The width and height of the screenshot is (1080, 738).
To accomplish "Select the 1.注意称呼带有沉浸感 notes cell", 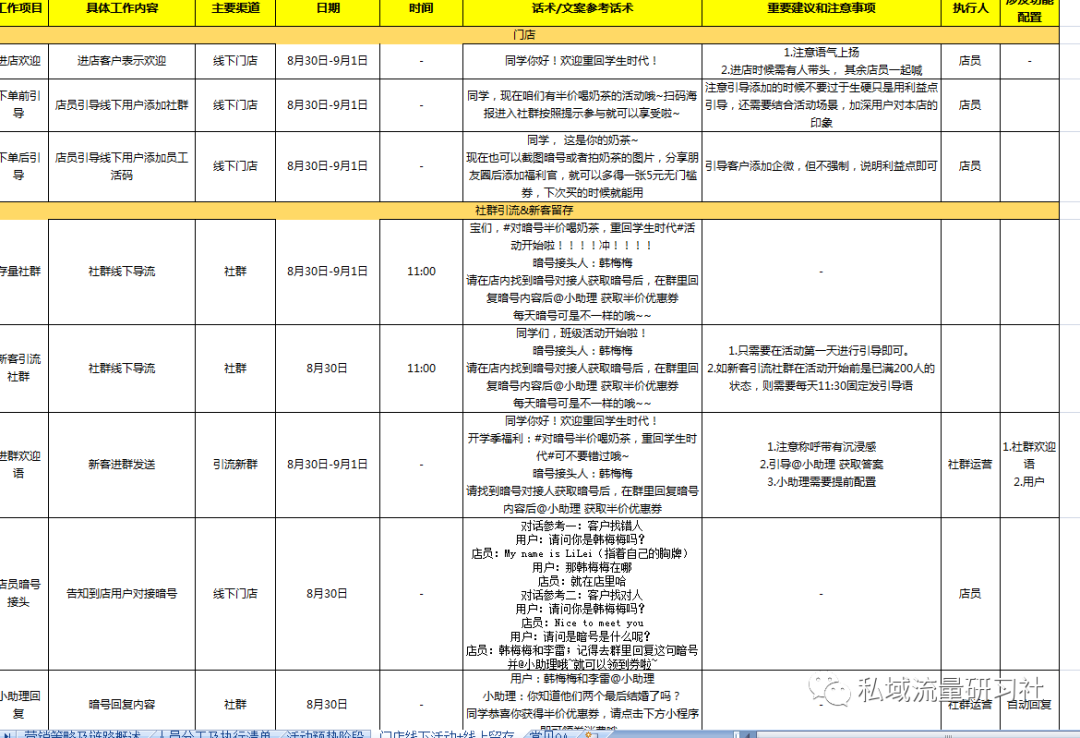I will point(822,465).
